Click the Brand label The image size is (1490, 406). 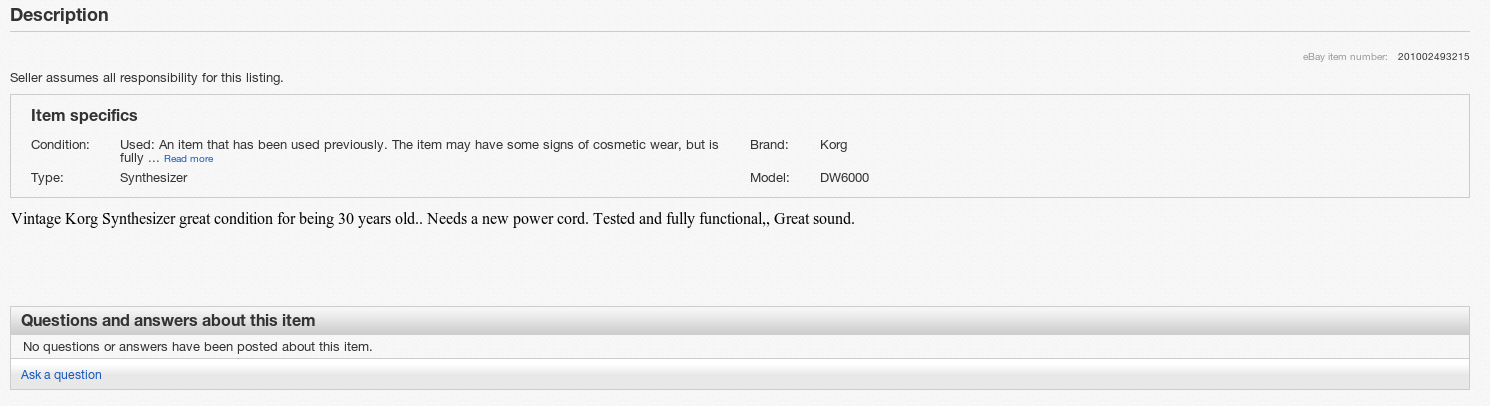tap(769, 145)
